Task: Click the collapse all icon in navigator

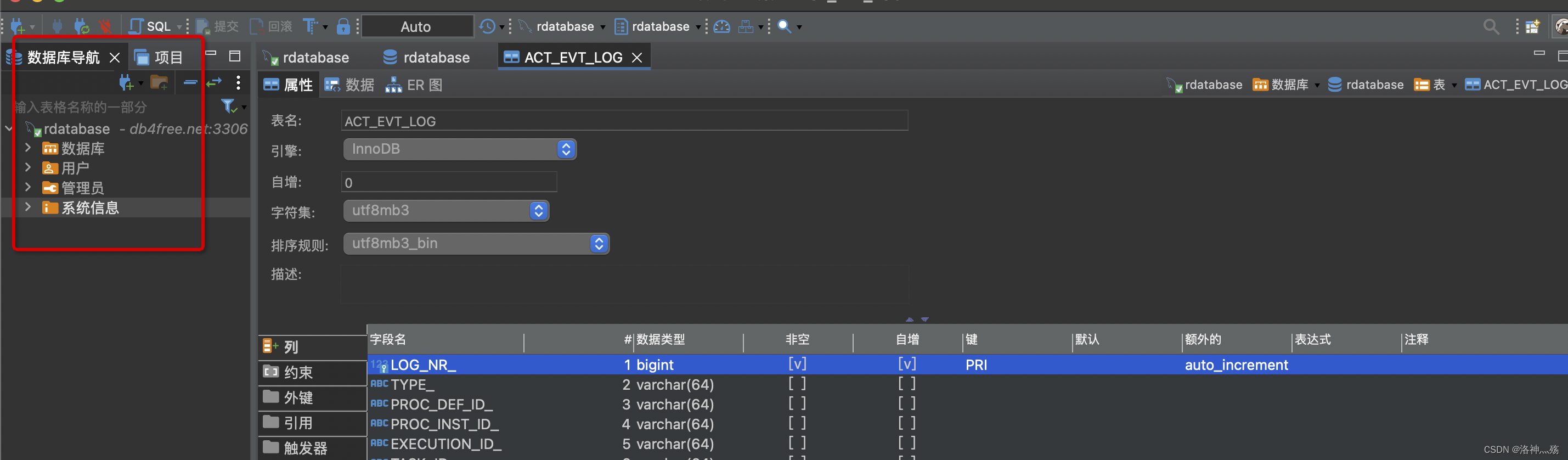Action: [190, 82]
